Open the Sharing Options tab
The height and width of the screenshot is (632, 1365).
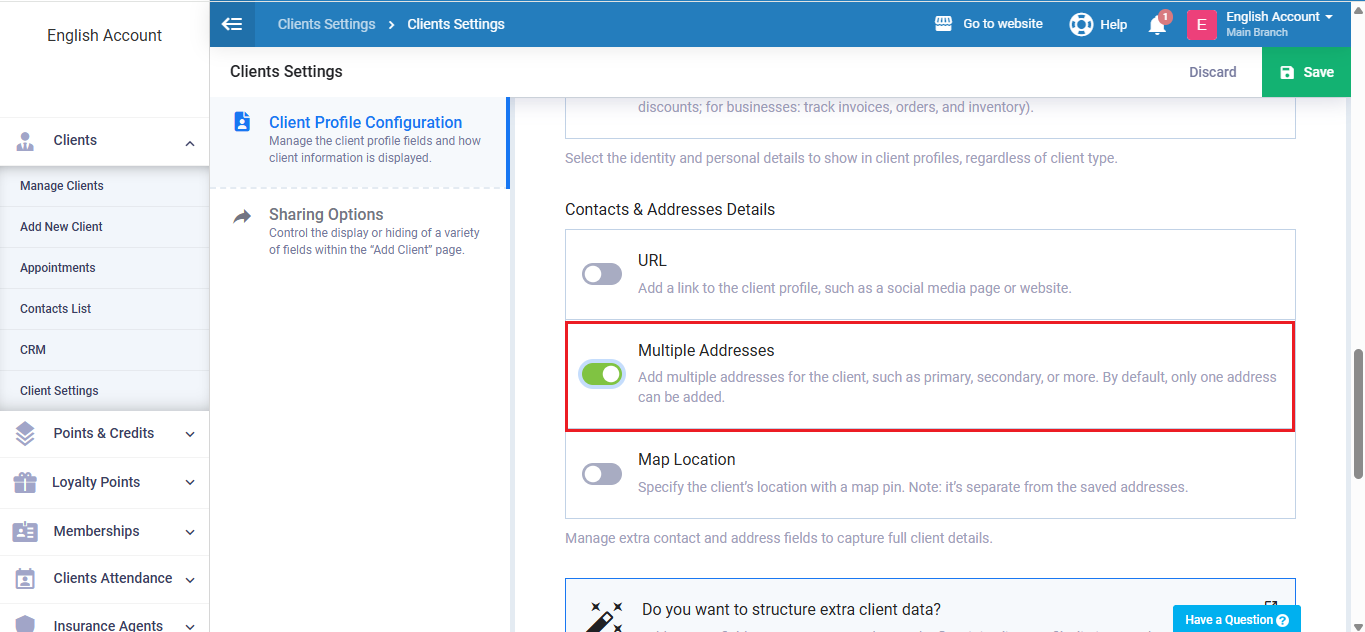click(x=326, y=215)
